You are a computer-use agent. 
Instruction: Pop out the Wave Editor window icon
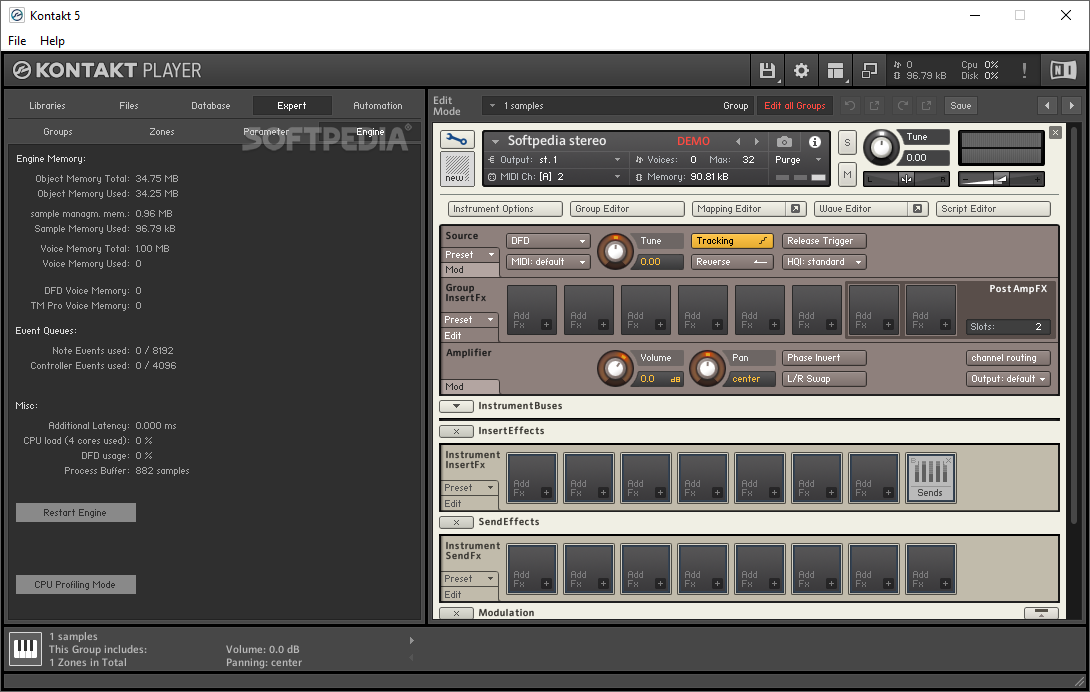pyautogui.click(x=918, y=209)
